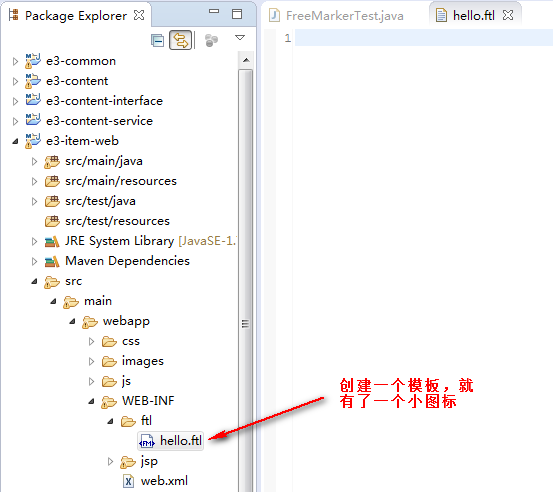Image resolution: width=553 pixels, height=492 pixels.
Task: Collapse the src folder
Action: pos(34,281)
